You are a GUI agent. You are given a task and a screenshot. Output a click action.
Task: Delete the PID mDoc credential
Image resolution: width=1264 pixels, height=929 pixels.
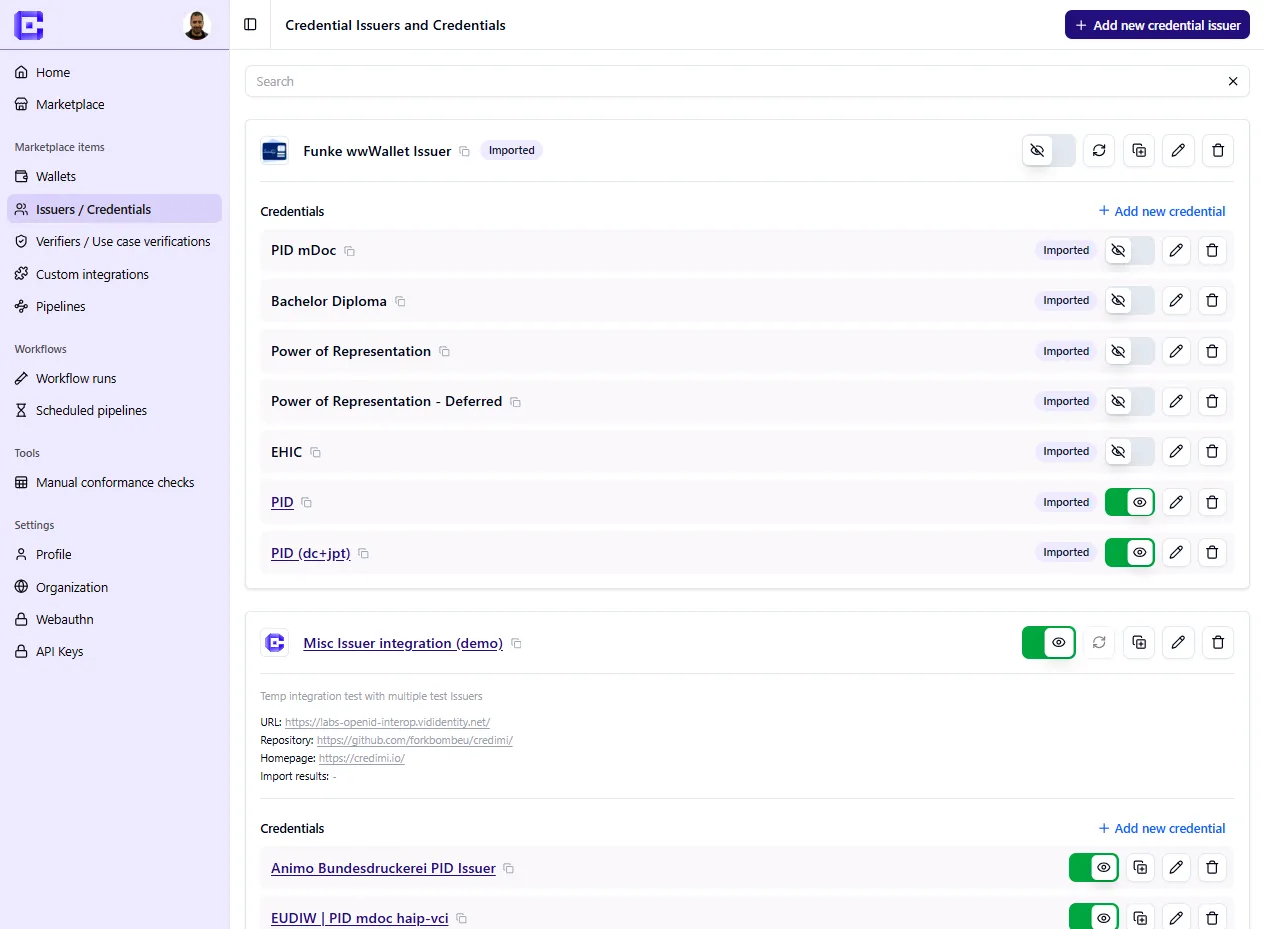(x=1212, y=250)
